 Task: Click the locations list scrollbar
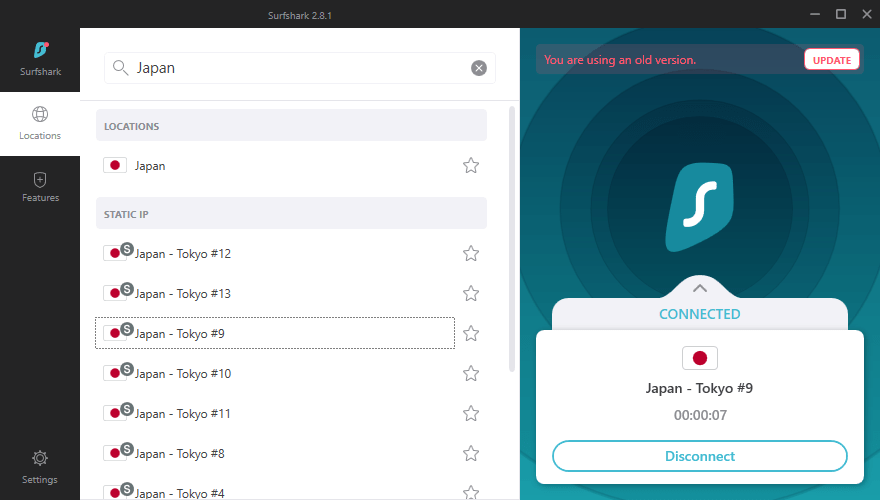pos(511,239)
